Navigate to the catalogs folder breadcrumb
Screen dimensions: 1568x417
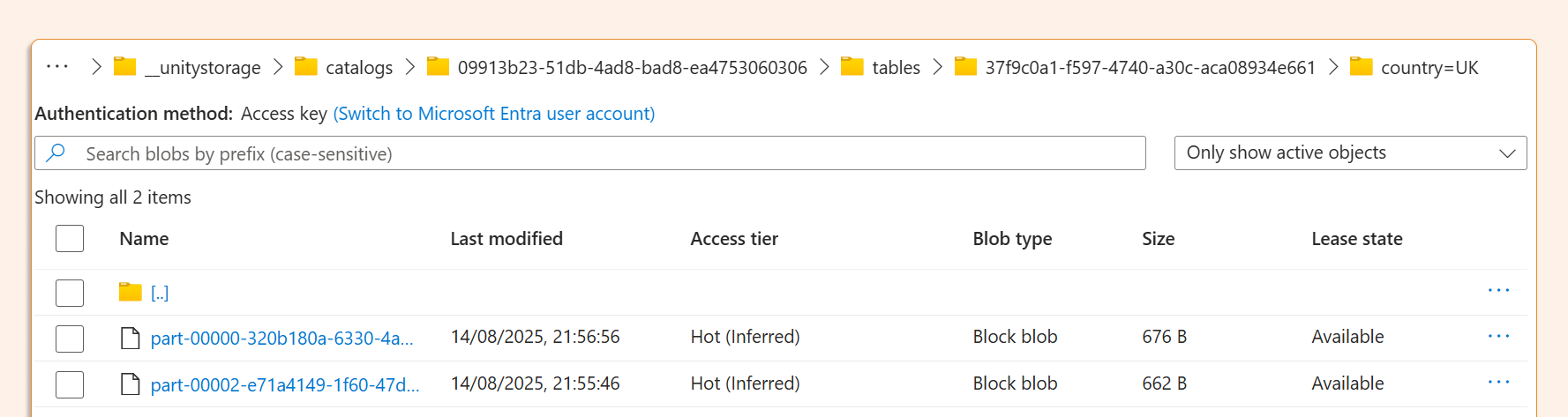[x=358, y=68]
